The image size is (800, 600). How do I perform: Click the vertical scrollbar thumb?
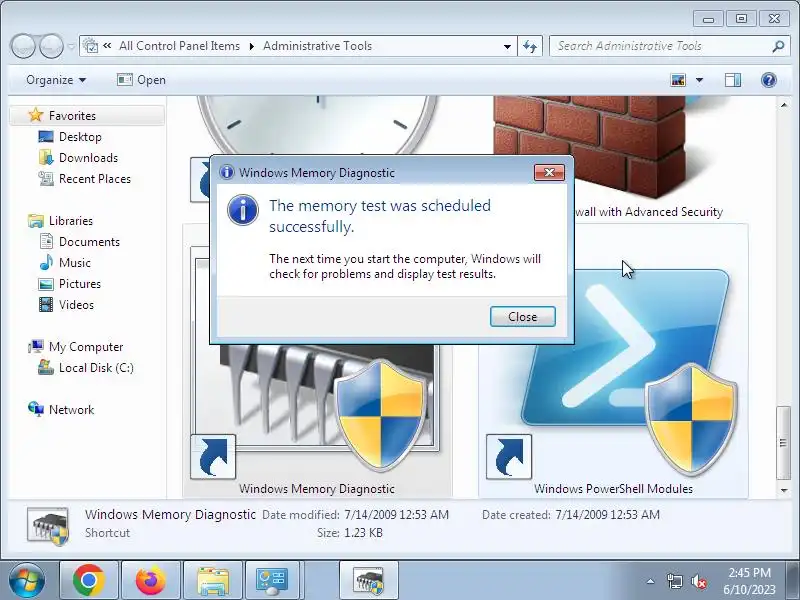coord(783,443)
